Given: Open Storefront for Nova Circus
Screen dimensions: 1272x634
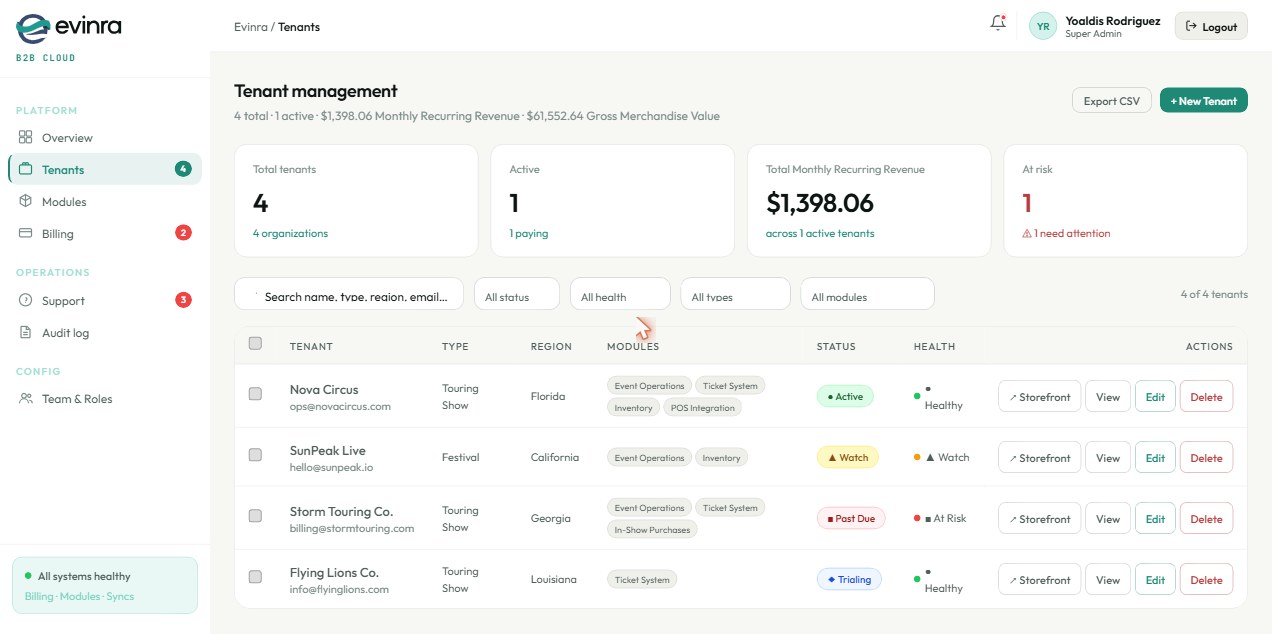Looking at the screenshot, I should pos(1039,397).
